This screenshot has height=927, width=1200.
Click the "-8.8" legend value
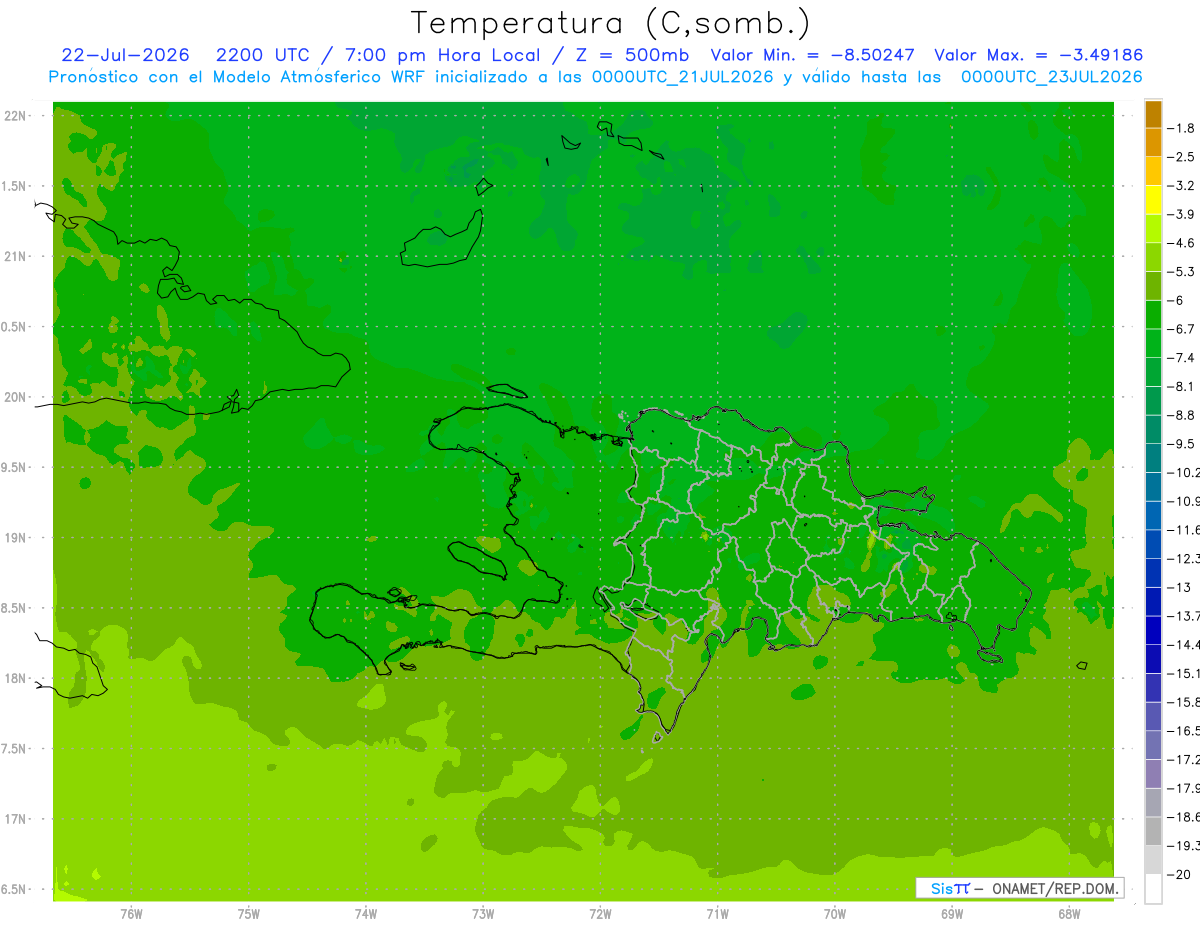(1181, 415)
